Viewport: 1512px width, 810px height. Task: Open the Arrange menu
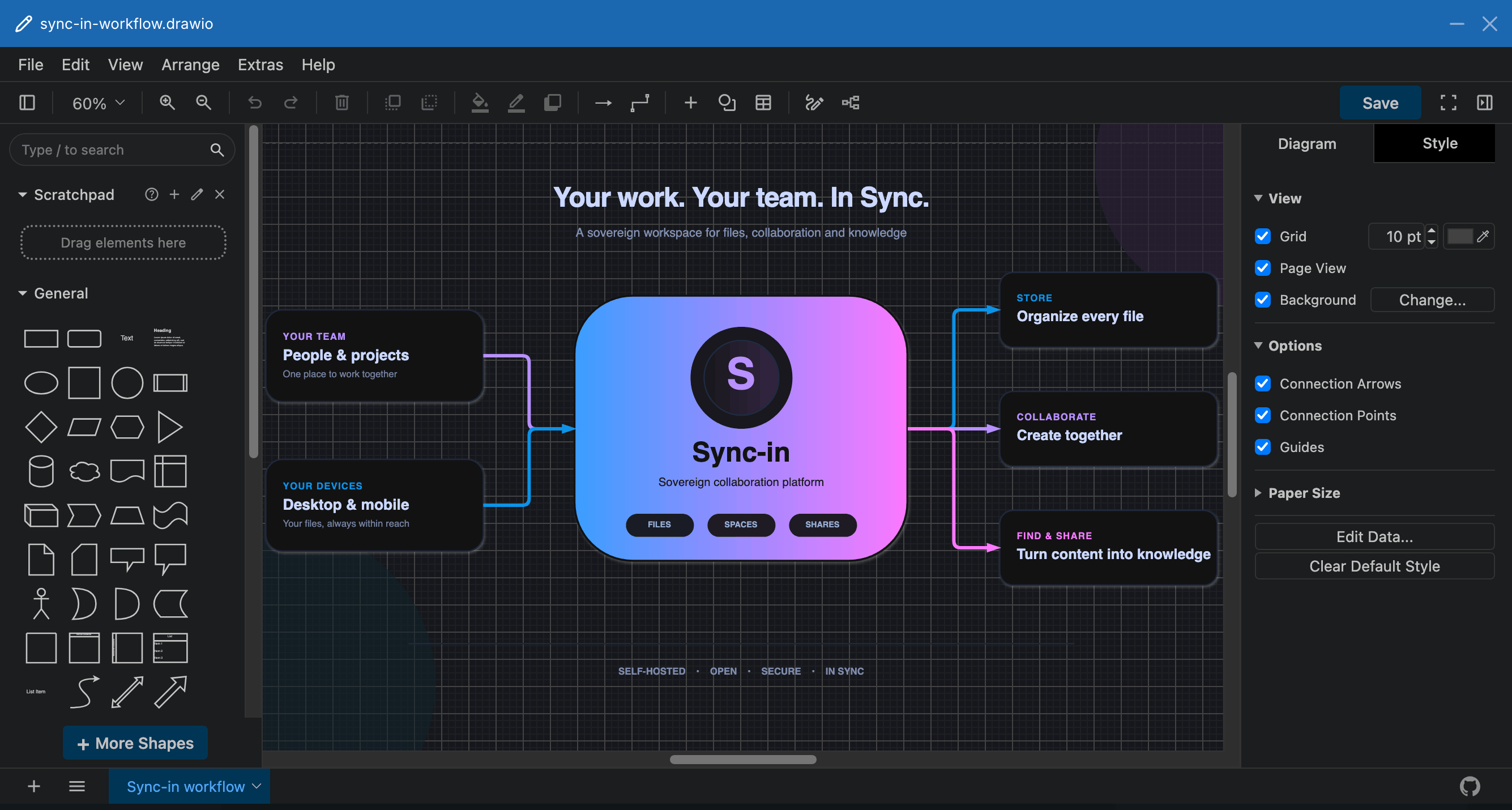click(x=190, y=65)
